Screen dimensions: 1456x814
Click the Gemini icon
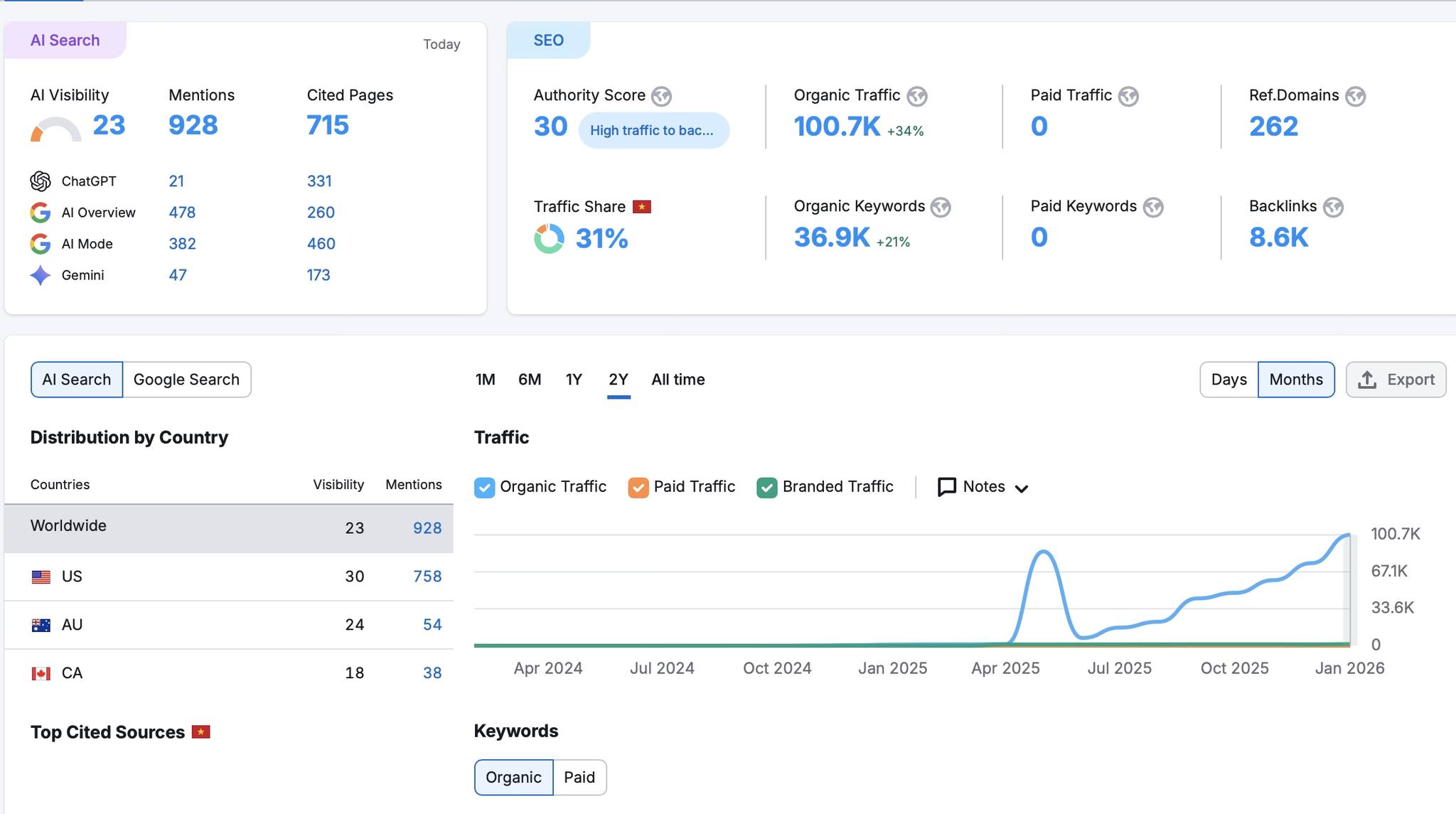41,275
